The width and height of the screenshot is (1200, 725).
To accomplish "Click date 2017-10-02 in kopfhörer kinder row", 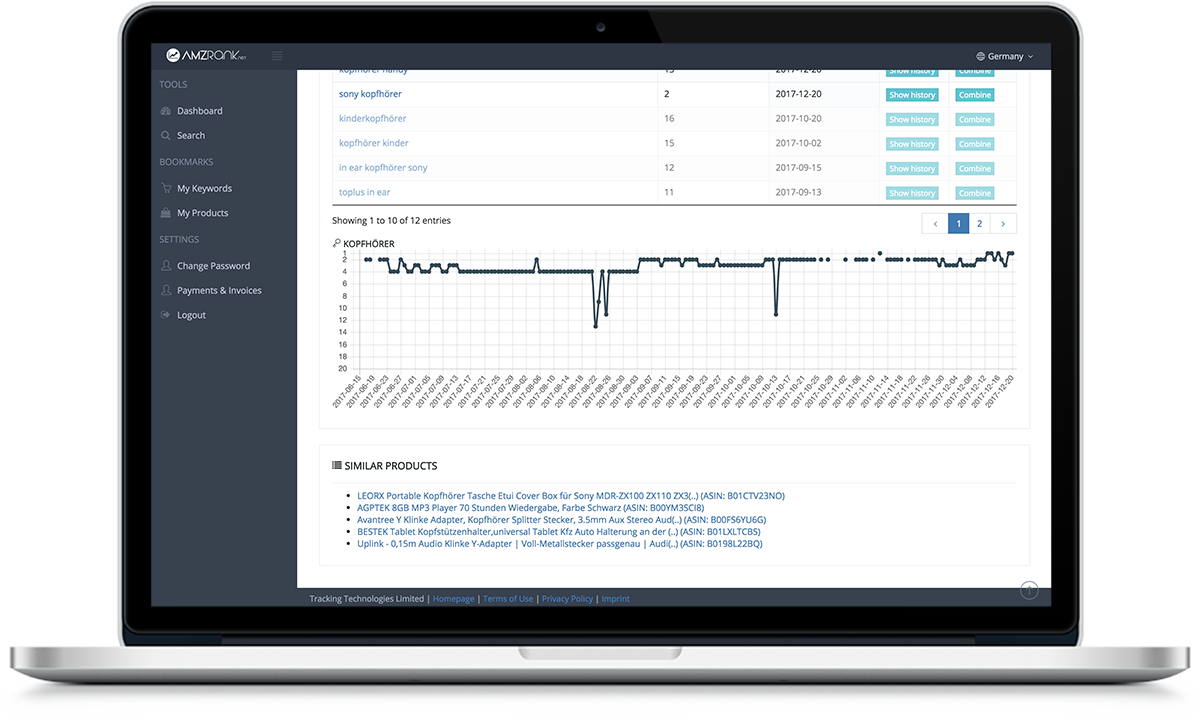I will pyautogui.click(x=798, y=143).
